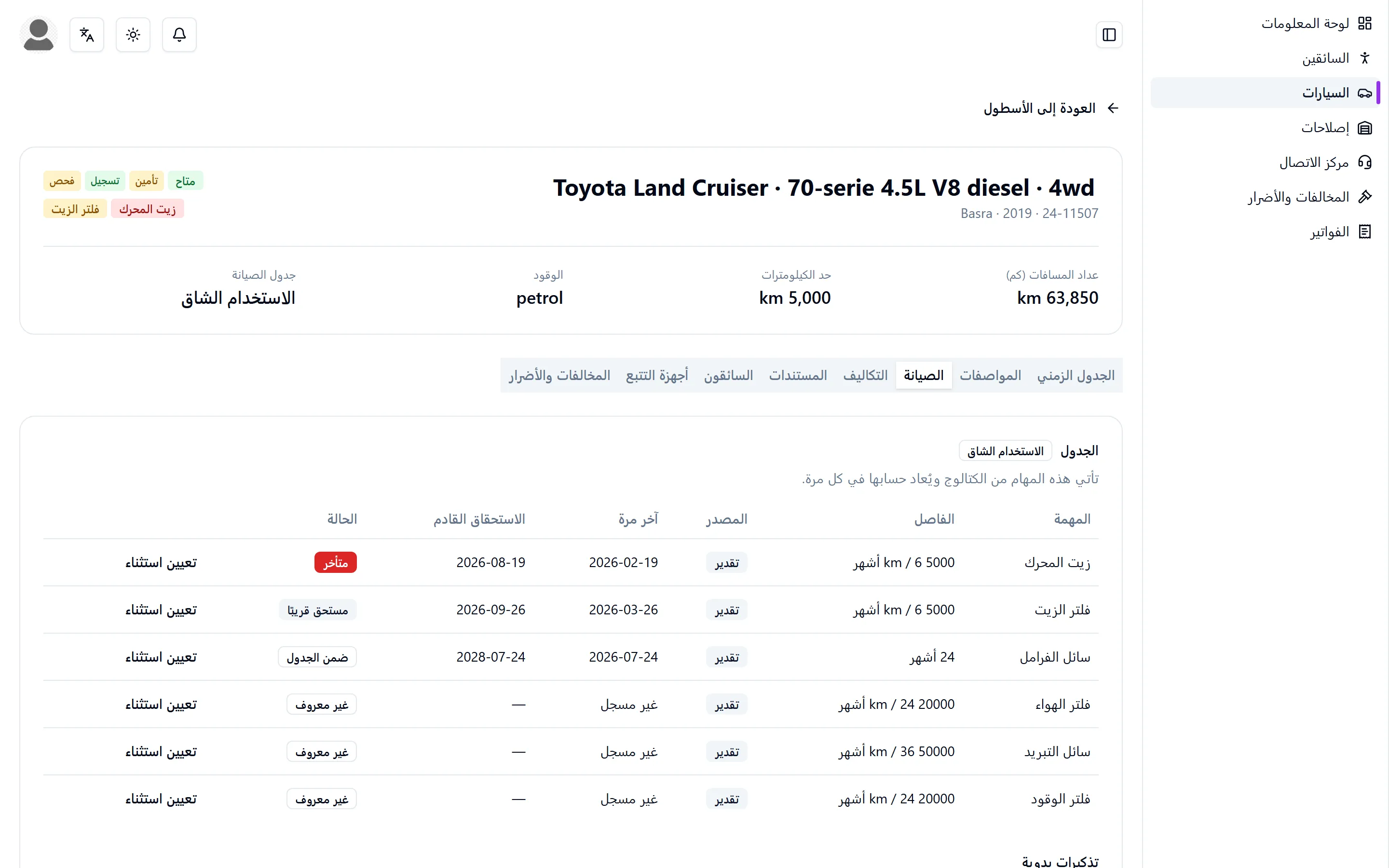The image size is (1389, 868).
Task: Click the km 5,000 limit value
Action: click(x=794, y=298)
